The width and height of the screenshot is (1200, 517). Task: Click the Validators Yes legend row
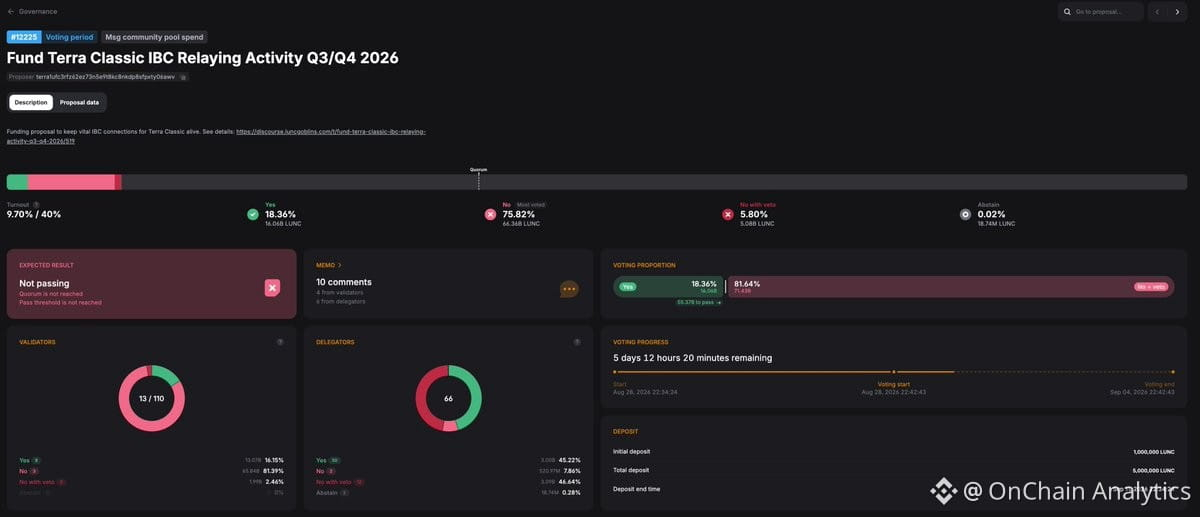click(x=150, y=460)
